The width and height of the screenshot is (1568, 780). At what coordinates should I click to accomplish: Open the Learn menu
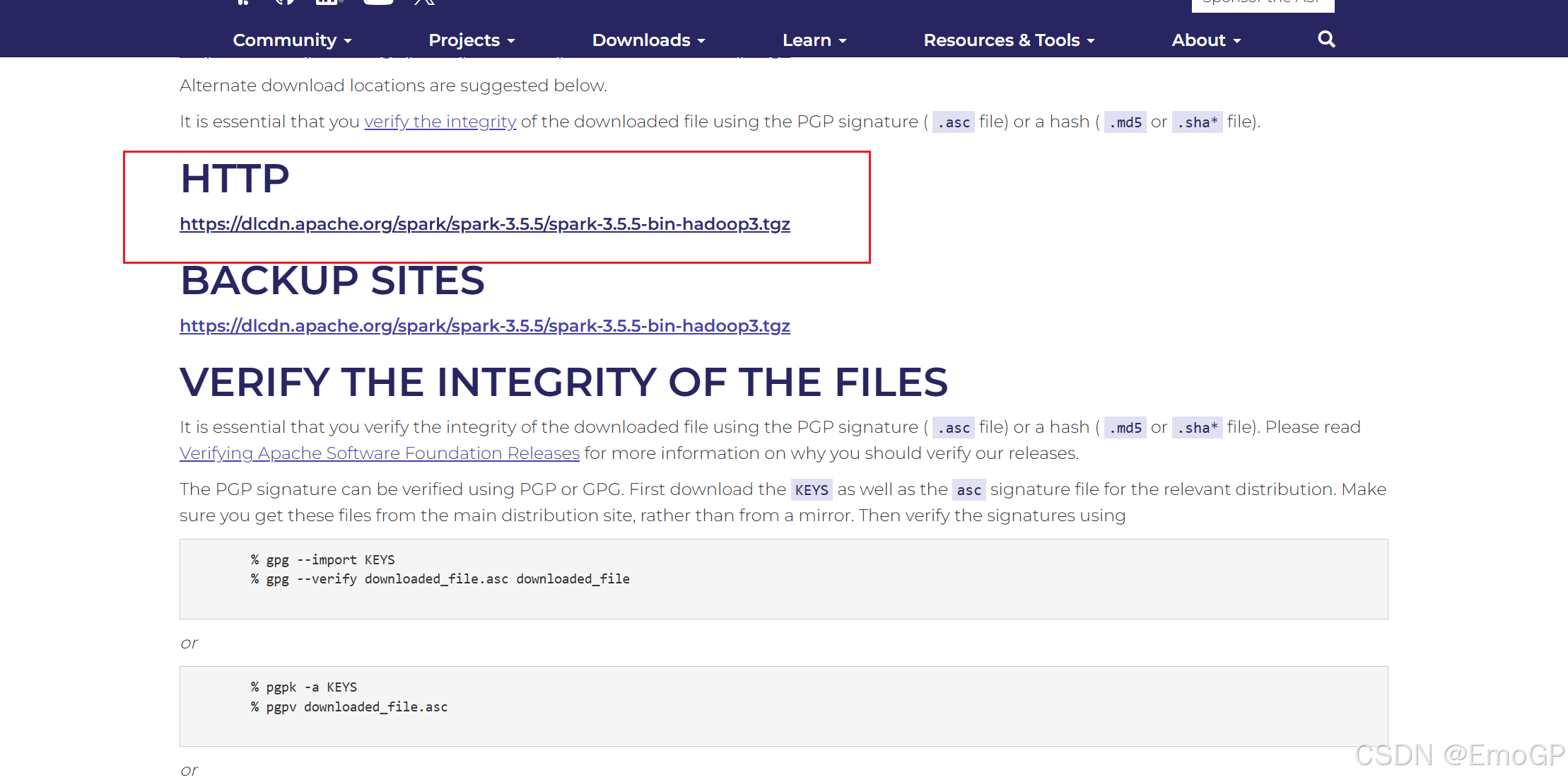814,40
